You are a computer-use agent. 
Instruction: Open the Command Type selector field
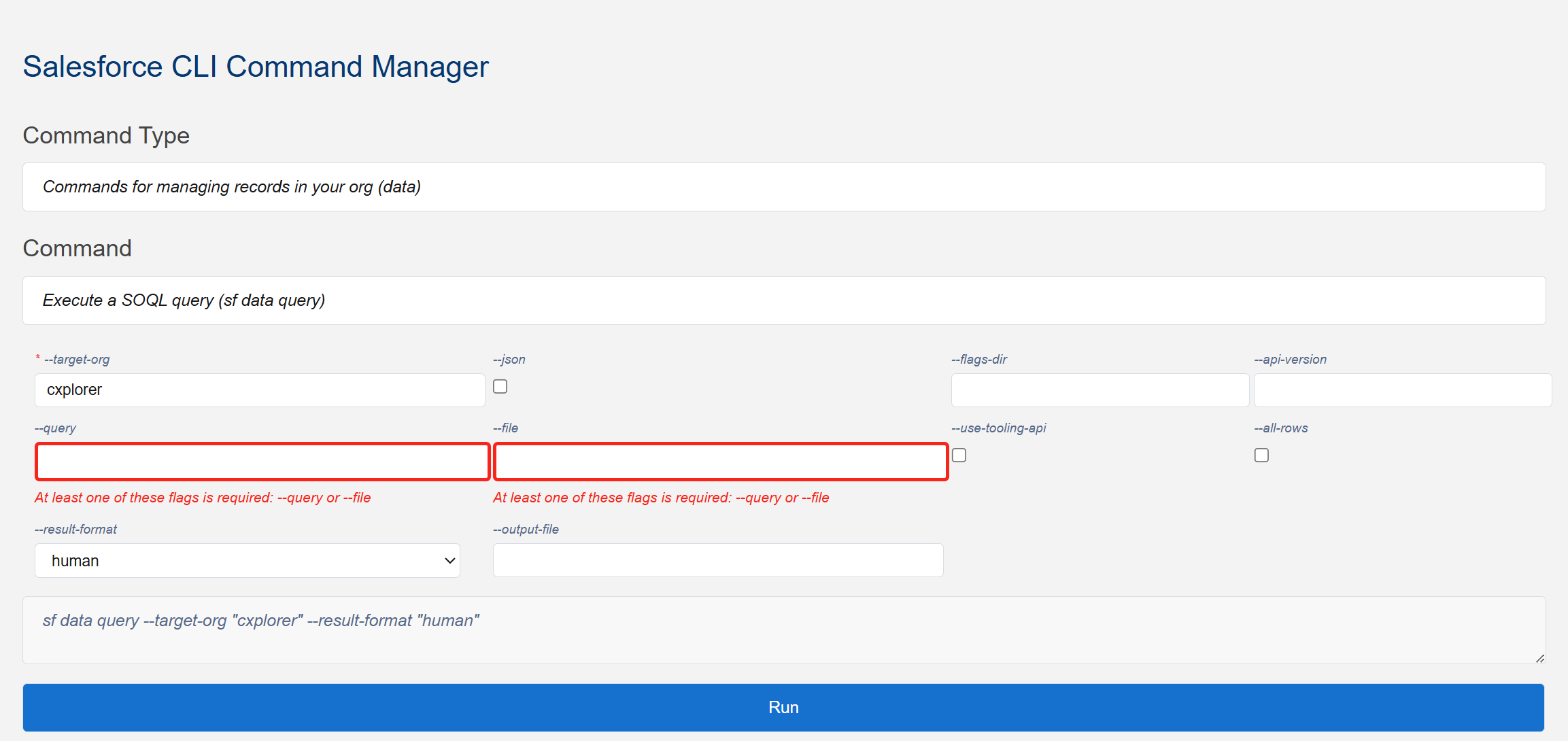(x=783, y=187)
